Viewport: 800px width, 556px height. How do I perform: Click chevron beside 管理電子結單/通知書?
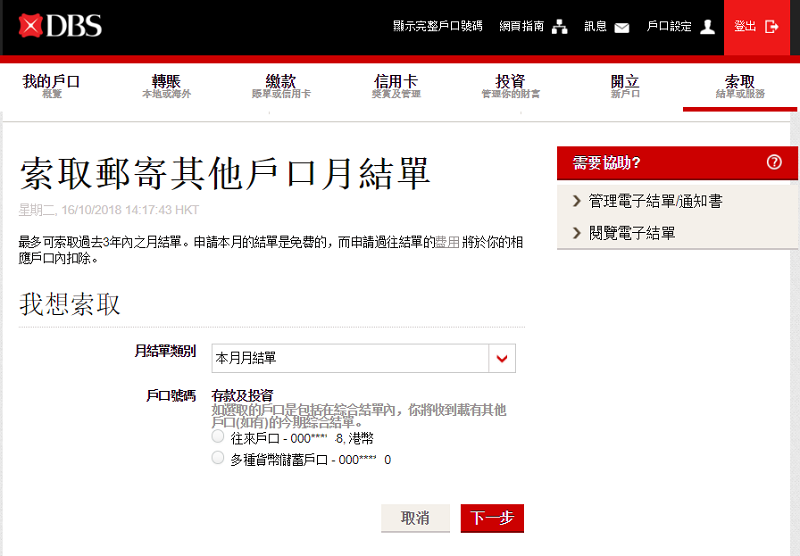point(576,201)
